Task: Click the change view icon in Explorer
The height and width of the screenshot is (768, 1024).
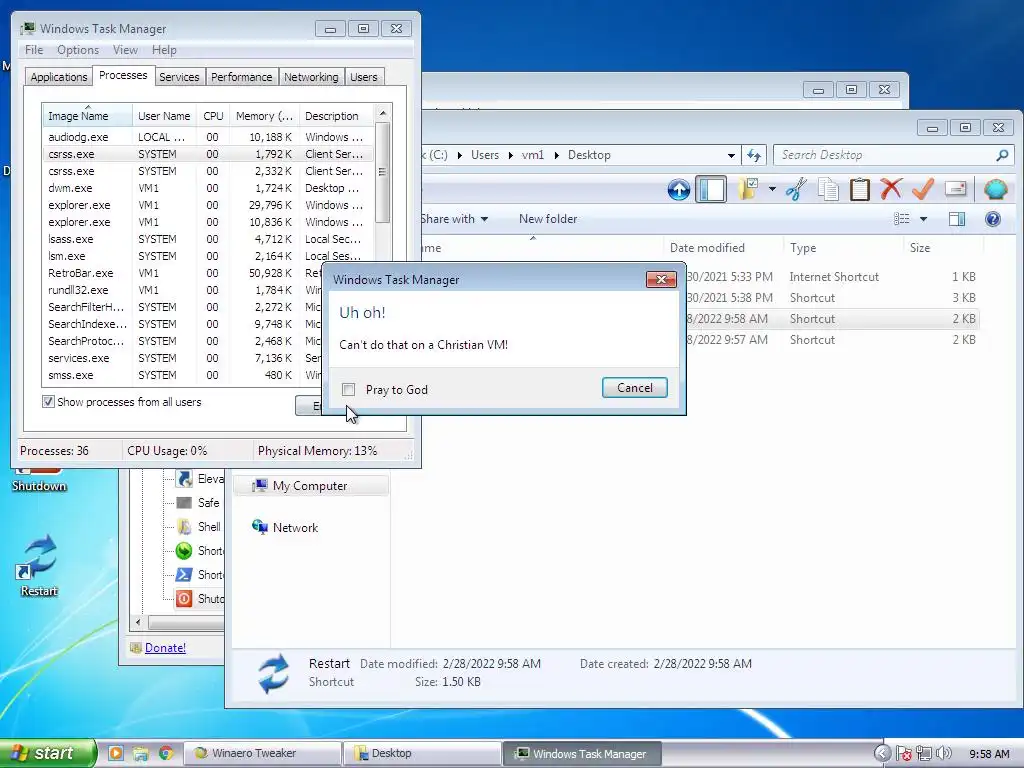Action: [902, 219]
